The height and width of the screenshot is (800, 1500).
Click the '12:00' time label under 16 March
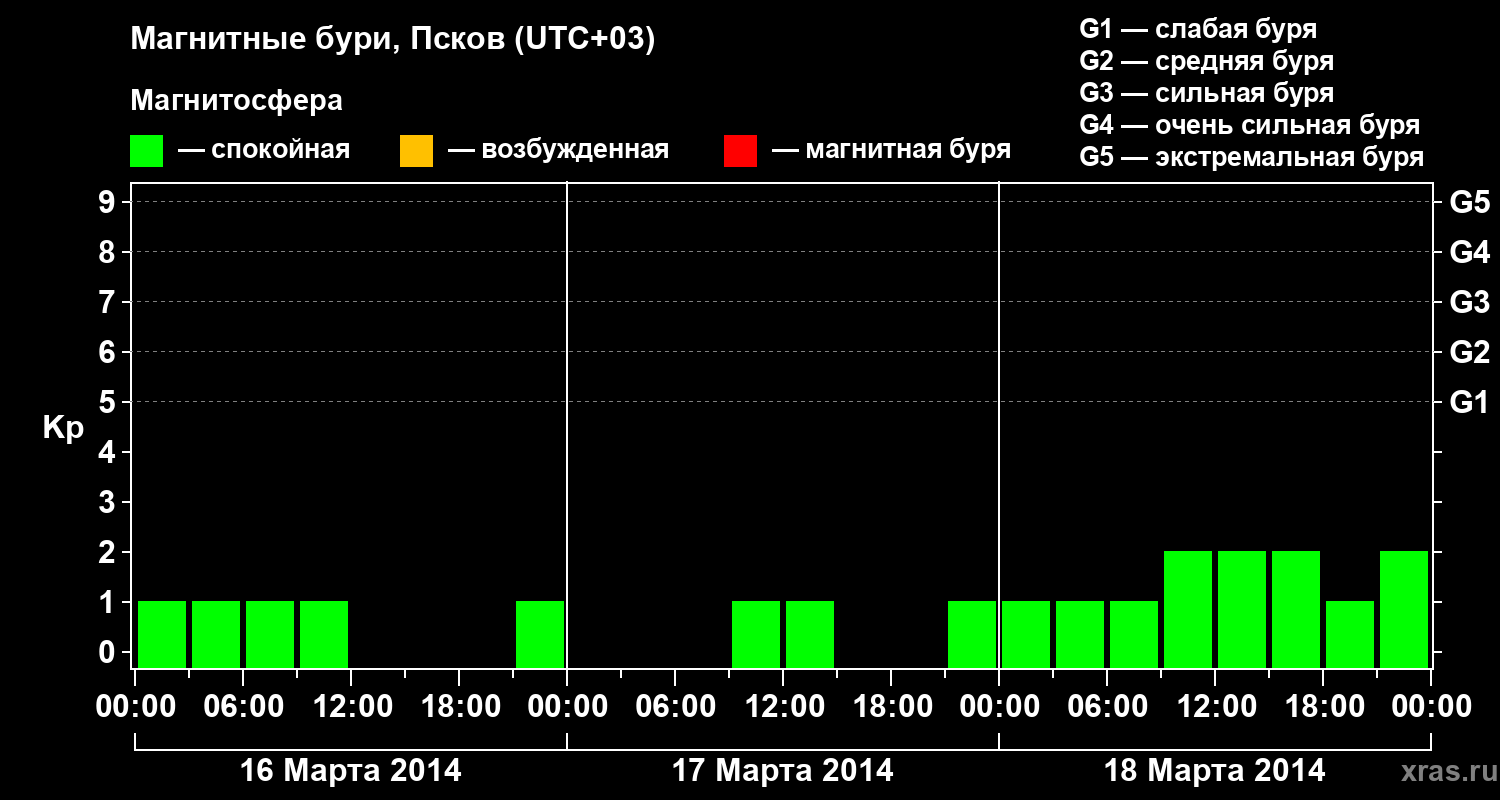point(351,707)
